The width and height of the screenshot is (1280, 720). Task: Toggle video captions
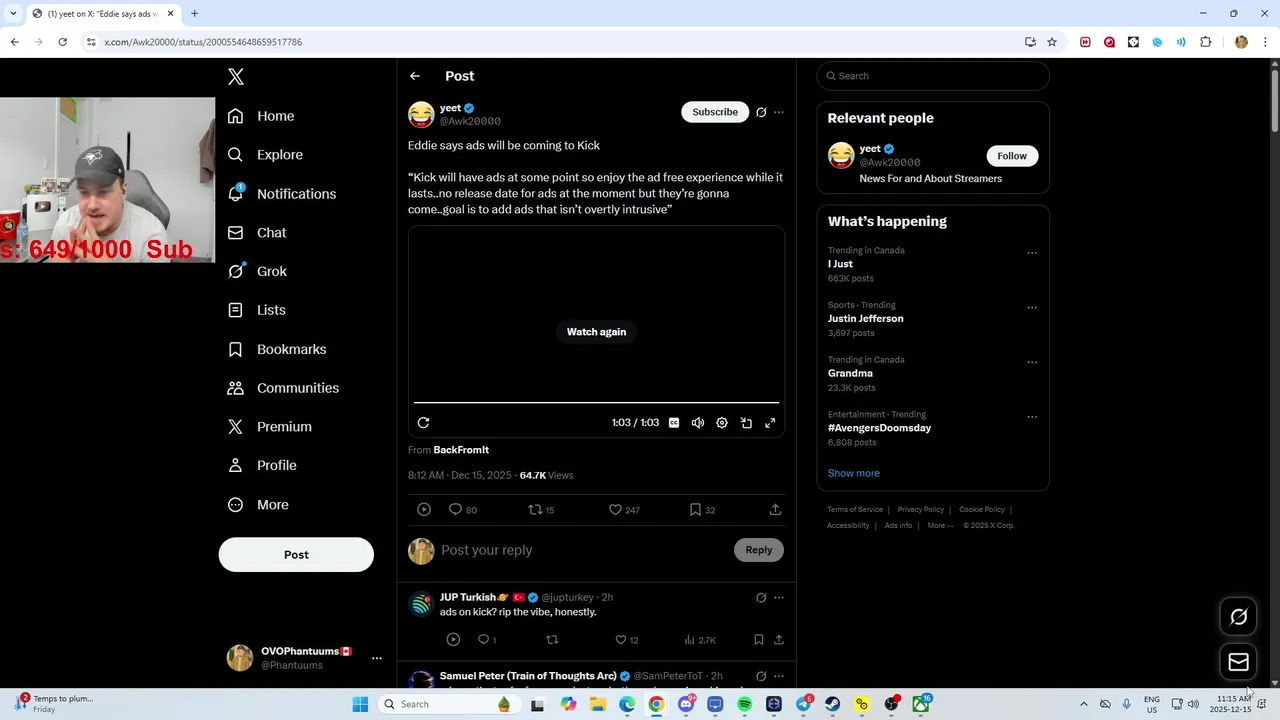[x=674, y=423]
